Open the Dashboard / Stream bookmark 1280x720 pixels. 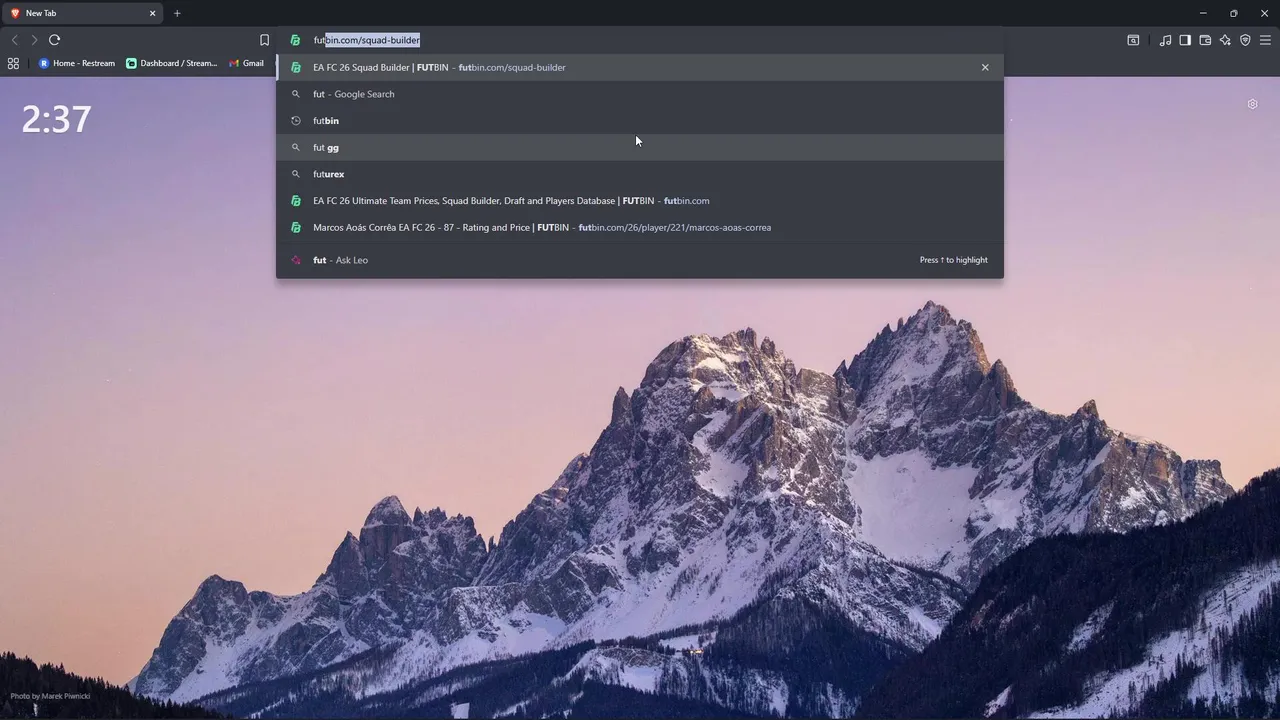(171, 63)
